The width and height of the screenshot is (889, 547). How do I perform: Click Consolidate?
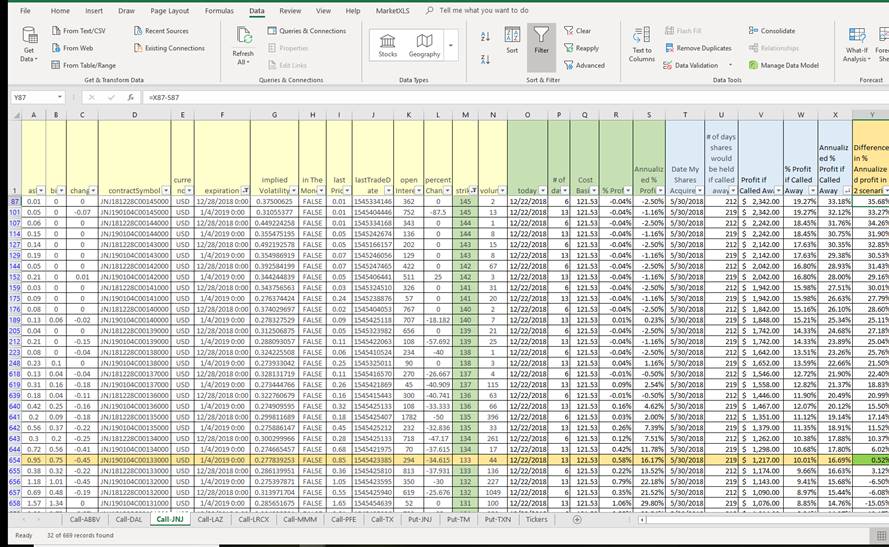point(772,31)
